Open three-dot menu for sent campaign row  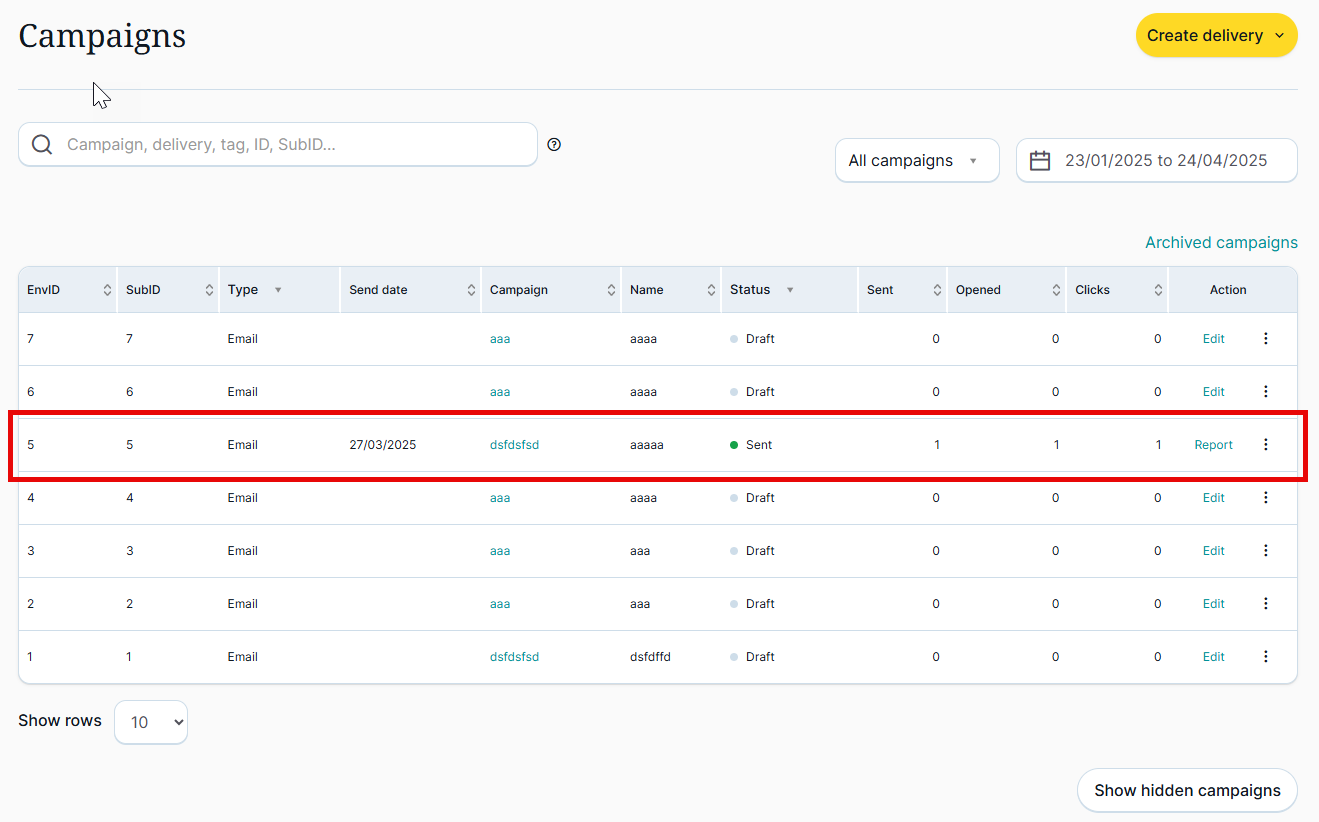point(1265,445)
